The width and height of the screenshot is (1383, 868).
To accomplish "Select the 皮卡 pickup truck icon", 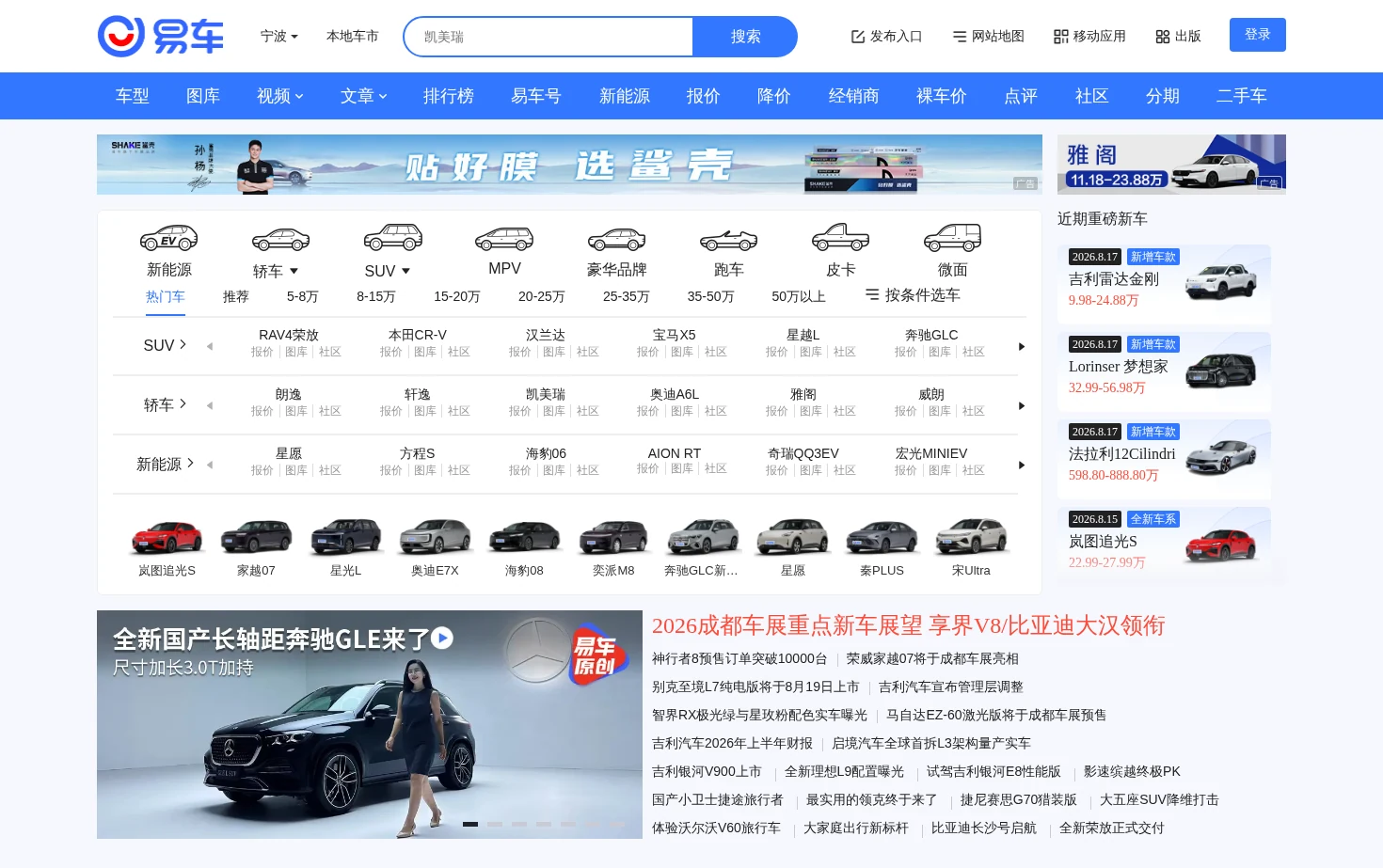I will [x=840, y=237].
